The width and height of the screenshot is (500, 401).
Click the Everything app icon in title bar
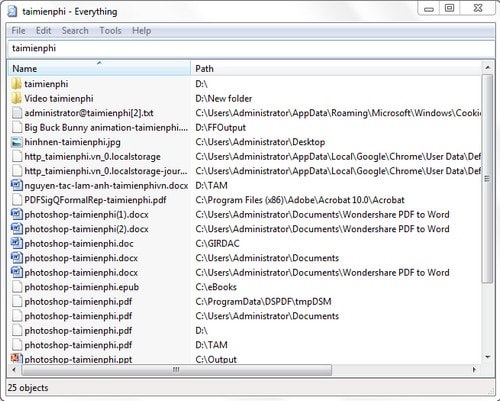[13, 11]
